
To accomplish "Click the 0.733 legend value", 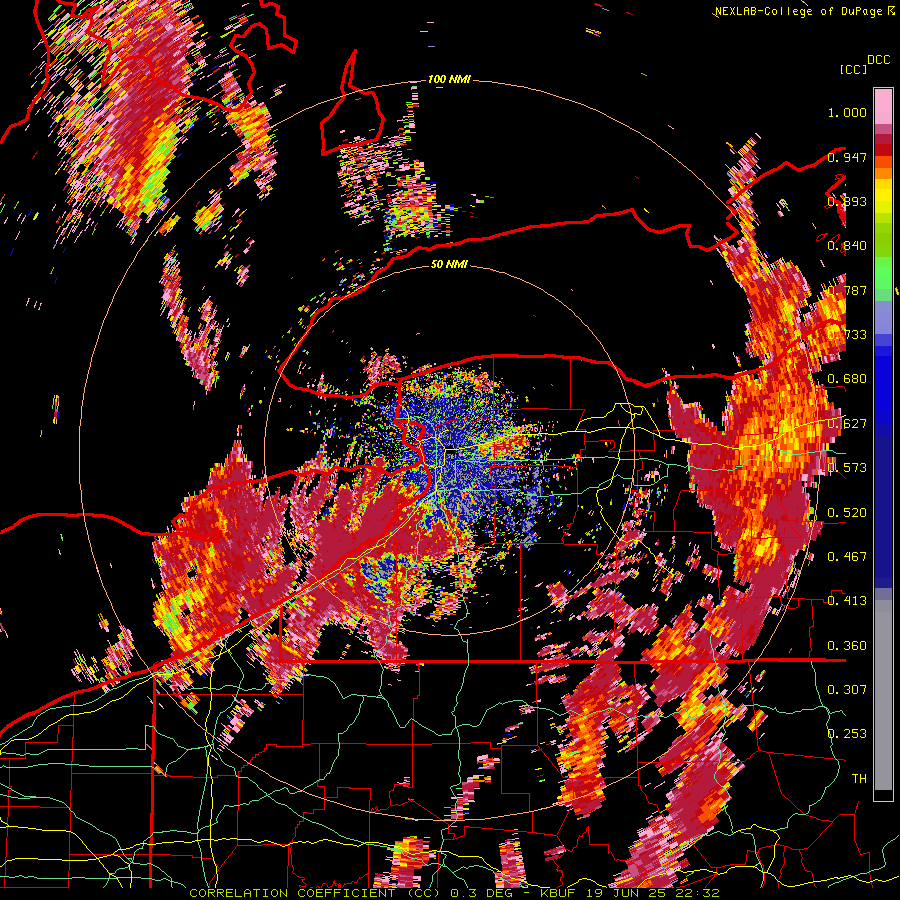I will coord(847,335).
